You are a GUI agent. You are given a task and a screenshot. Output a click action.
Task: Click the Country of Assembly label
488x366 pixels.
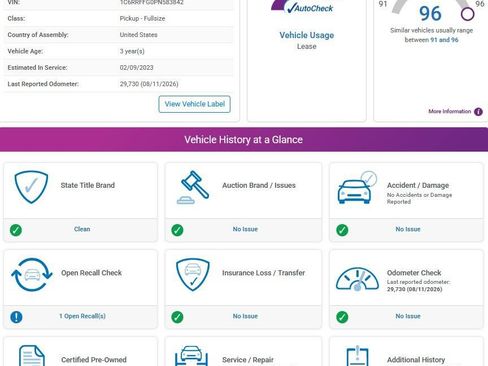[38, 35]
